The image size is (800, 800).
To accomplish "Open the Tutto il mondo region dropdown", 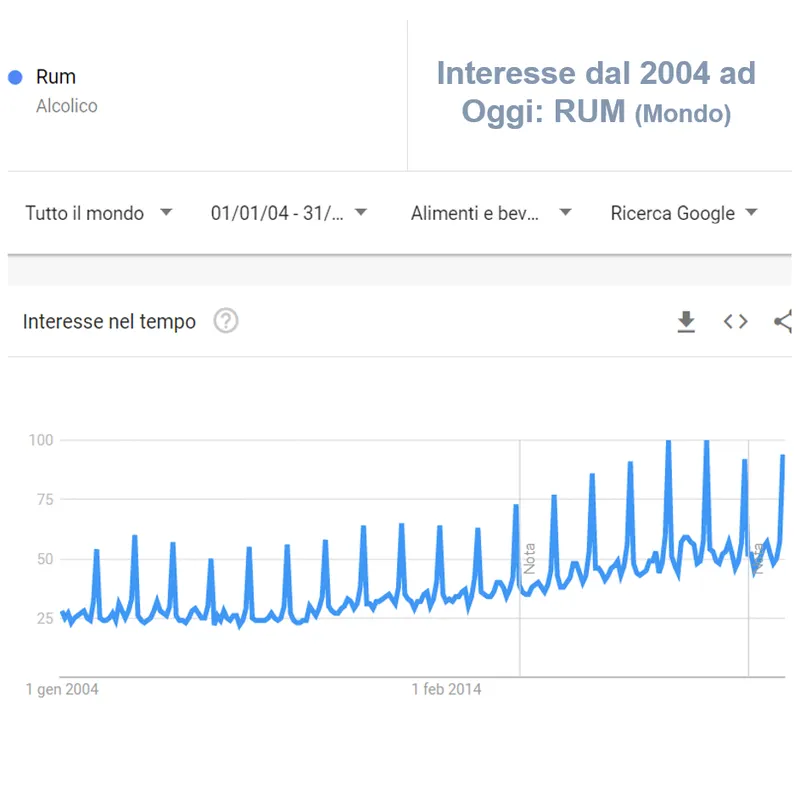I will coord(98,213).
